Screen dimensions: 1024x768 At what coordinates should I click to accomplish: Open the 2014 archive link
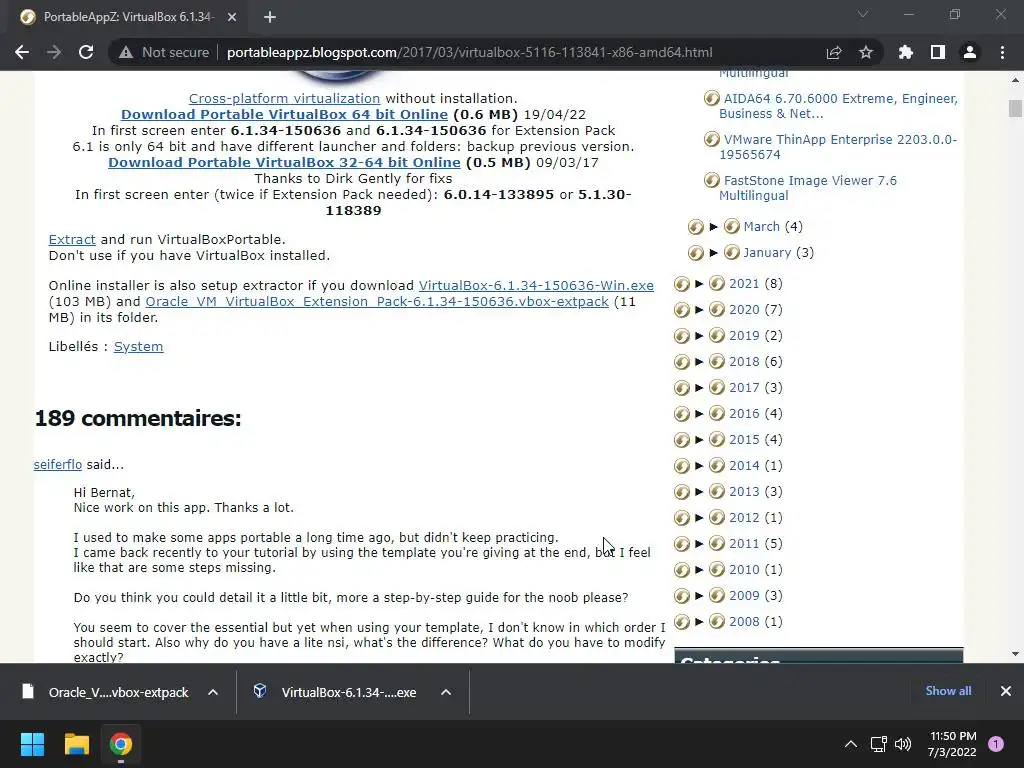point(744,466)
